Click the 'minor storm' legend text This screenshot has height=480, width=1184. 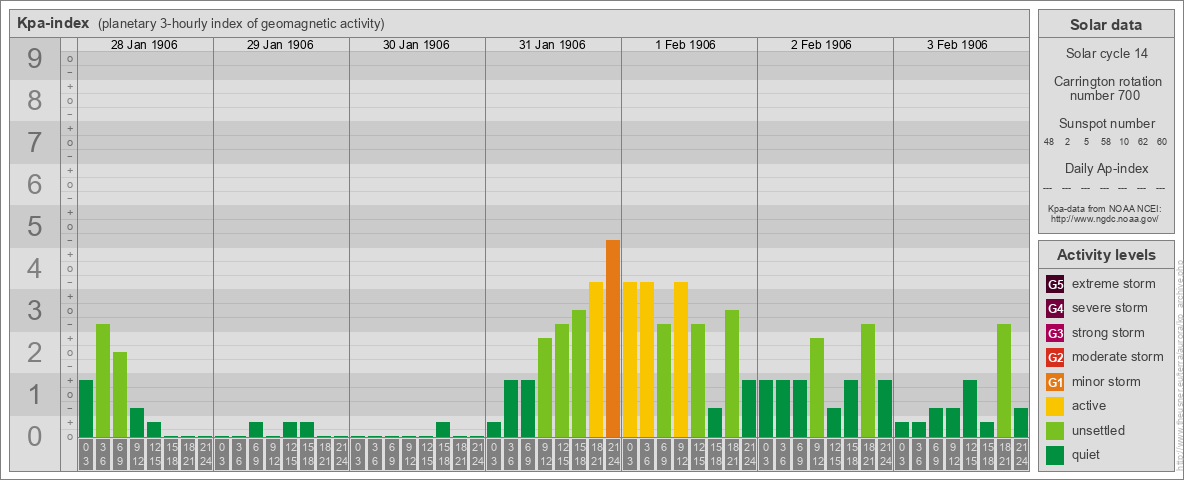coord(1106,381)
